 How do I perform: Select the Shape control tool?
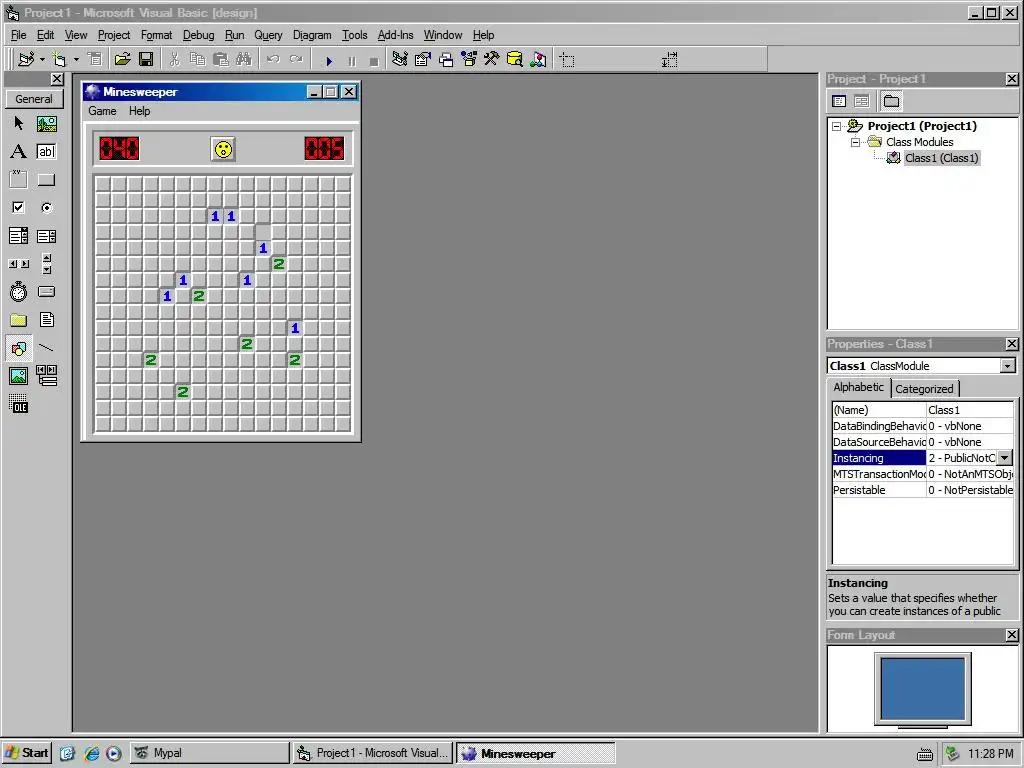(x=18, y=348)
